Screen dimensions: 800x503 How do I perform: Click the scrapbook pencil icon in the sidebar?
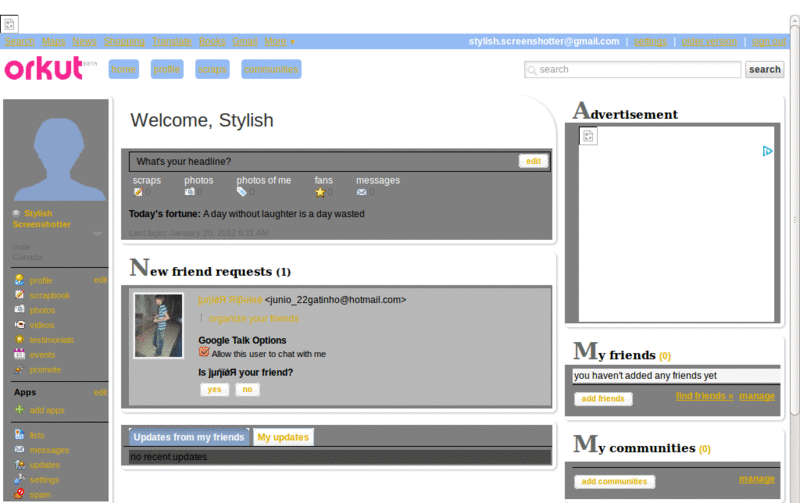(19, 295)
